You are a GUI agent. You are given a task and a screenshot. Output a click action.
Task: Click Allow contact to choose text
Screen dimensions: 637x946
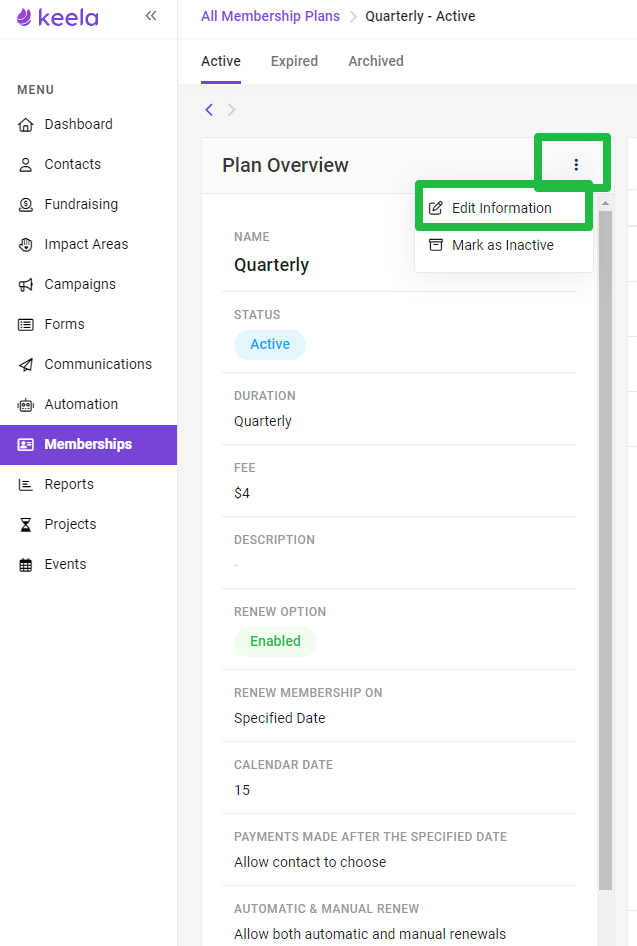pos(310,862)
